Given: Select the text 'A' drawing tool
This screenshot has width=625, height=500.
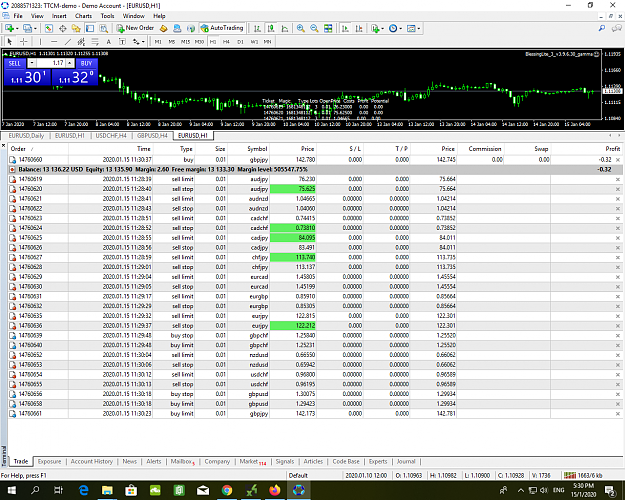Looking at the screenshot, I should [108, 41].
